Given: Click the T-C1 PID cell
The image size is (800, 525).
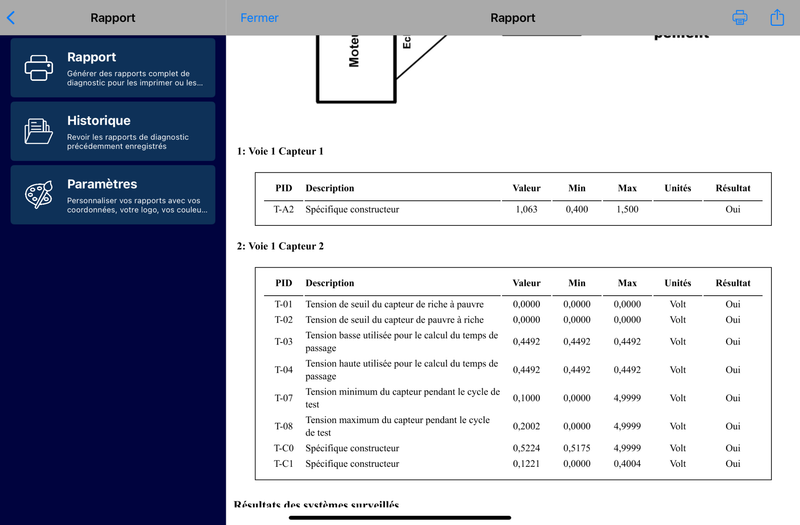Looking at the screenshot, I should point(284,464).
